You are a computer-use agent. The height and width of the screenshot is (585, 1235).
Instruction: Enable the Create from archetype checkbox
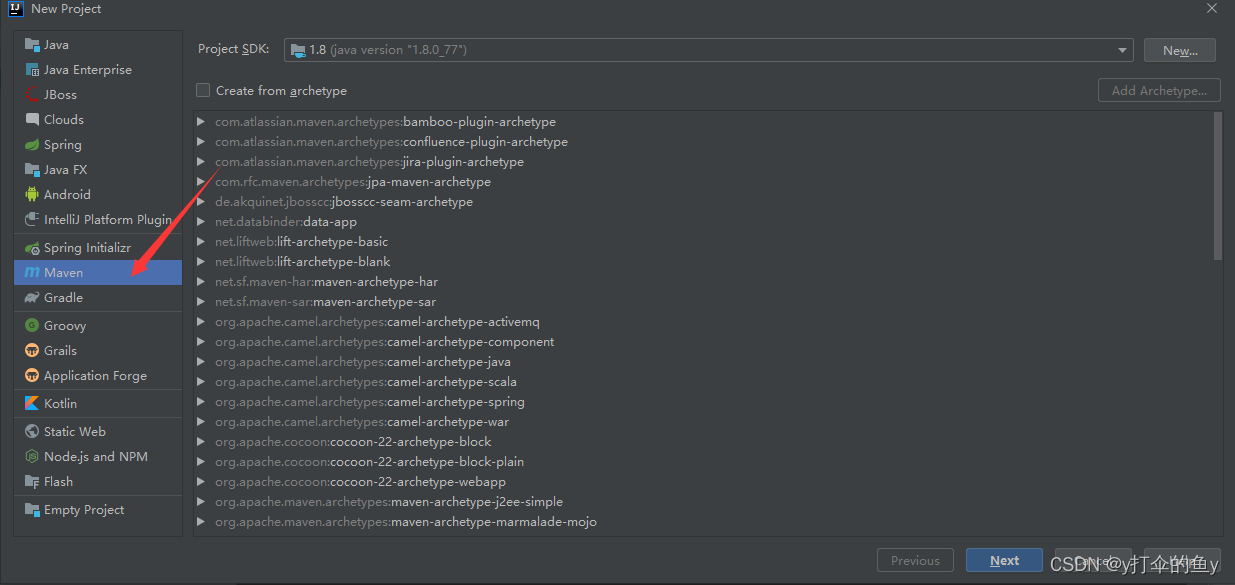click(203, 90)
